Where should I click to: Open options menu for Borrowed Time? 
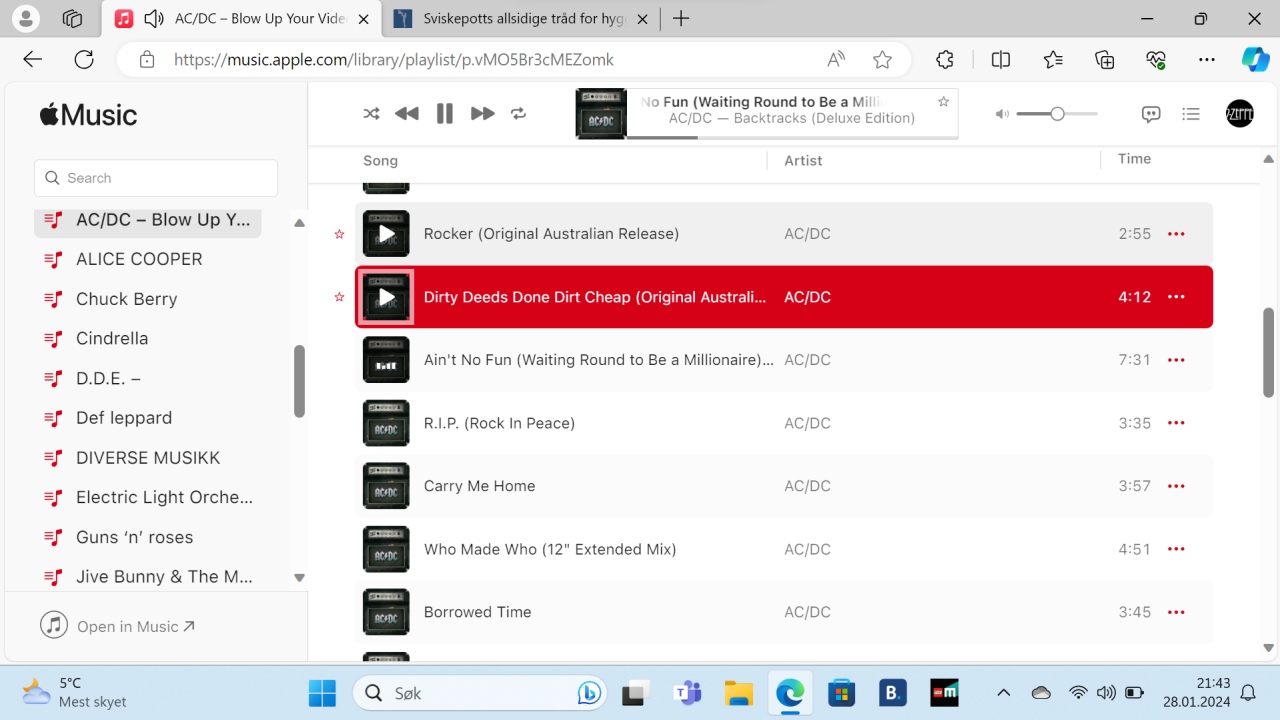point(1176,611)
